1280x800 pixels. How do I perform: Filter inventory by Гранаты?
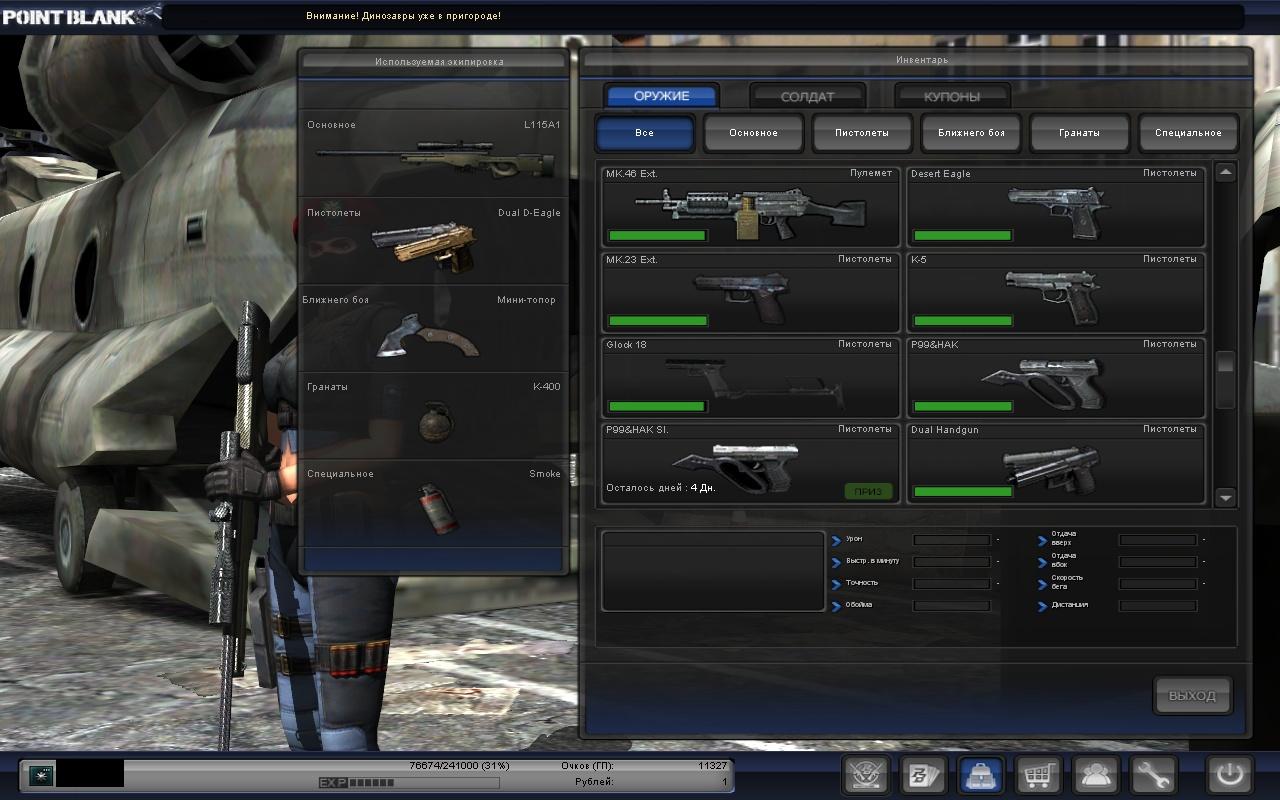(x=1080, y=133)
